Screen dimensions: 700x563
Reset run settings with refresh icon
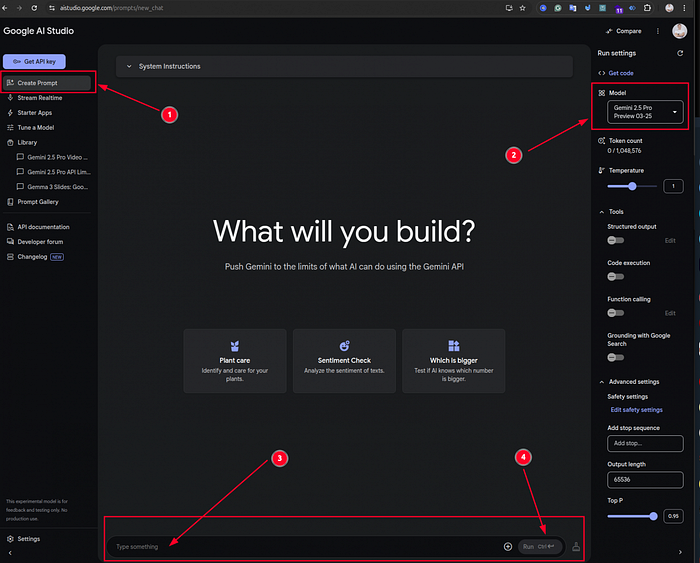coord(680,53)
